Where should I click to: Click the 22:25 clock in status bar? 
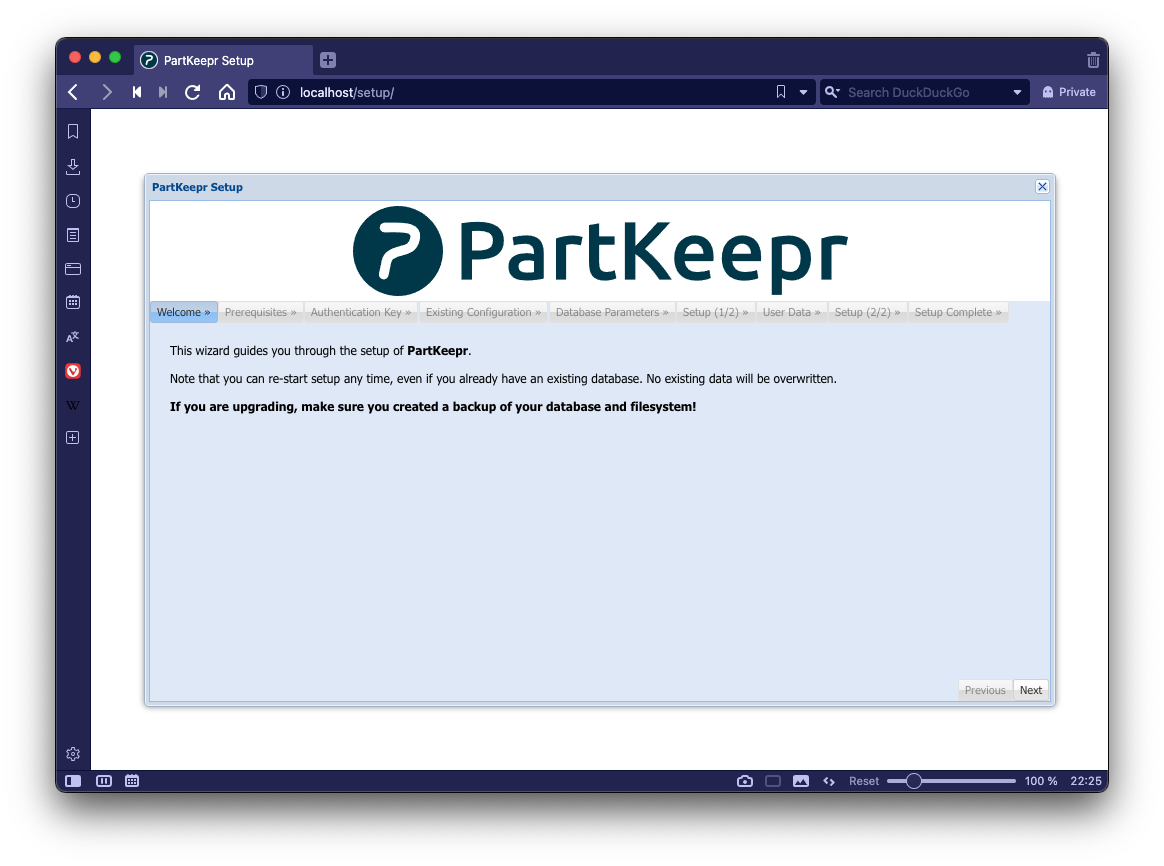coord(1085,781)
